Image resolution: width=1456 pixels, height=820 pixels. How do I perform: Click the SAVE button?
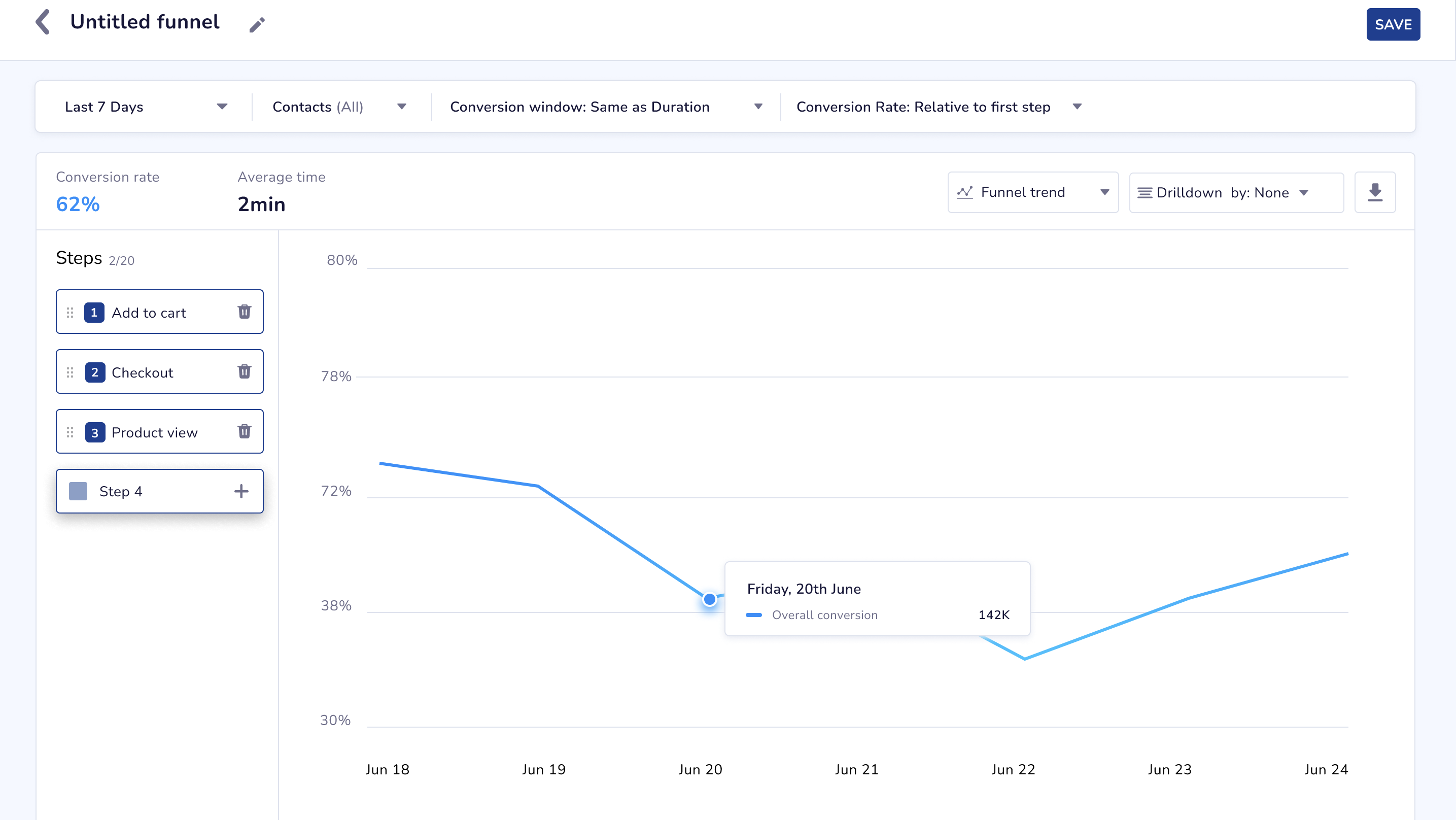point(1393,24)
